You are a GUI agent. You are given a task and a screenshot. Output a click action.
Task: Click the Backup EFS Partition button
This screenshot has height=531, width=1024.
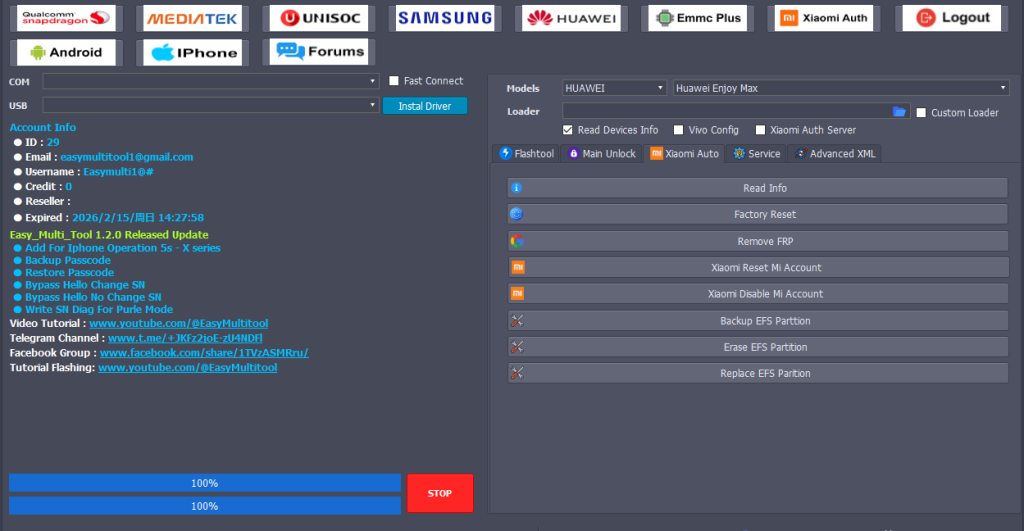[x=758, y=321]
